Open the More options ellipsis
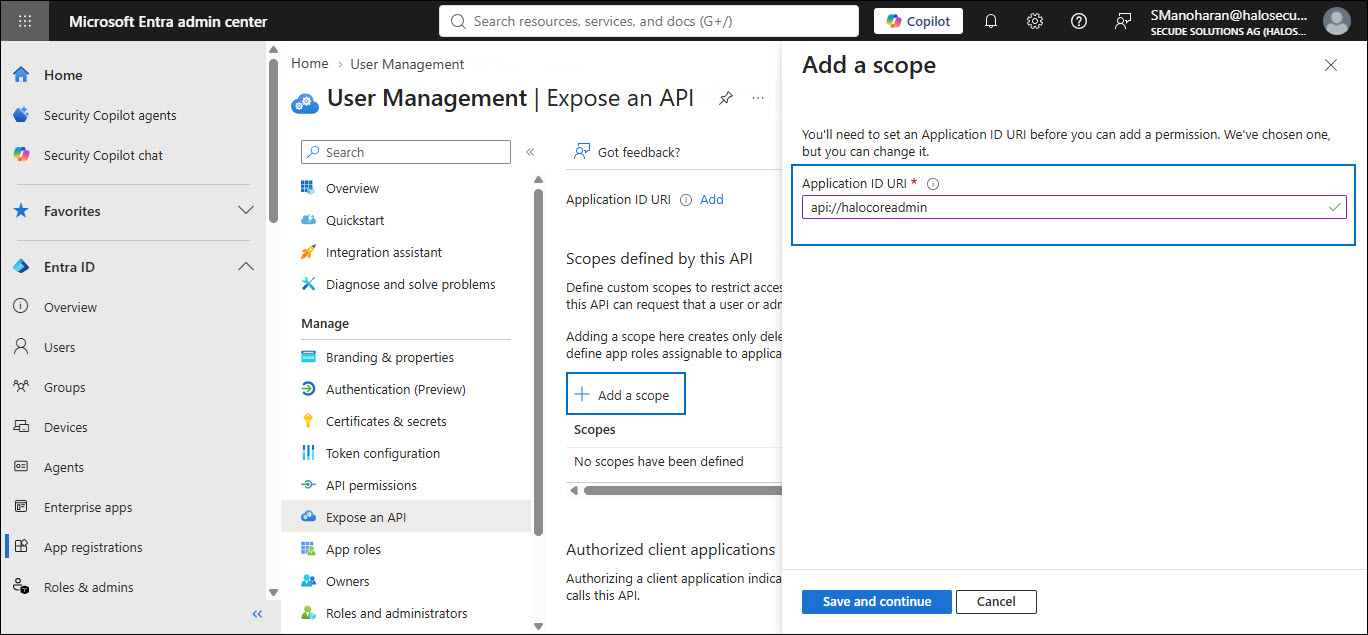The height and width of the screenshot is (635, 1368). click(759, 98)
